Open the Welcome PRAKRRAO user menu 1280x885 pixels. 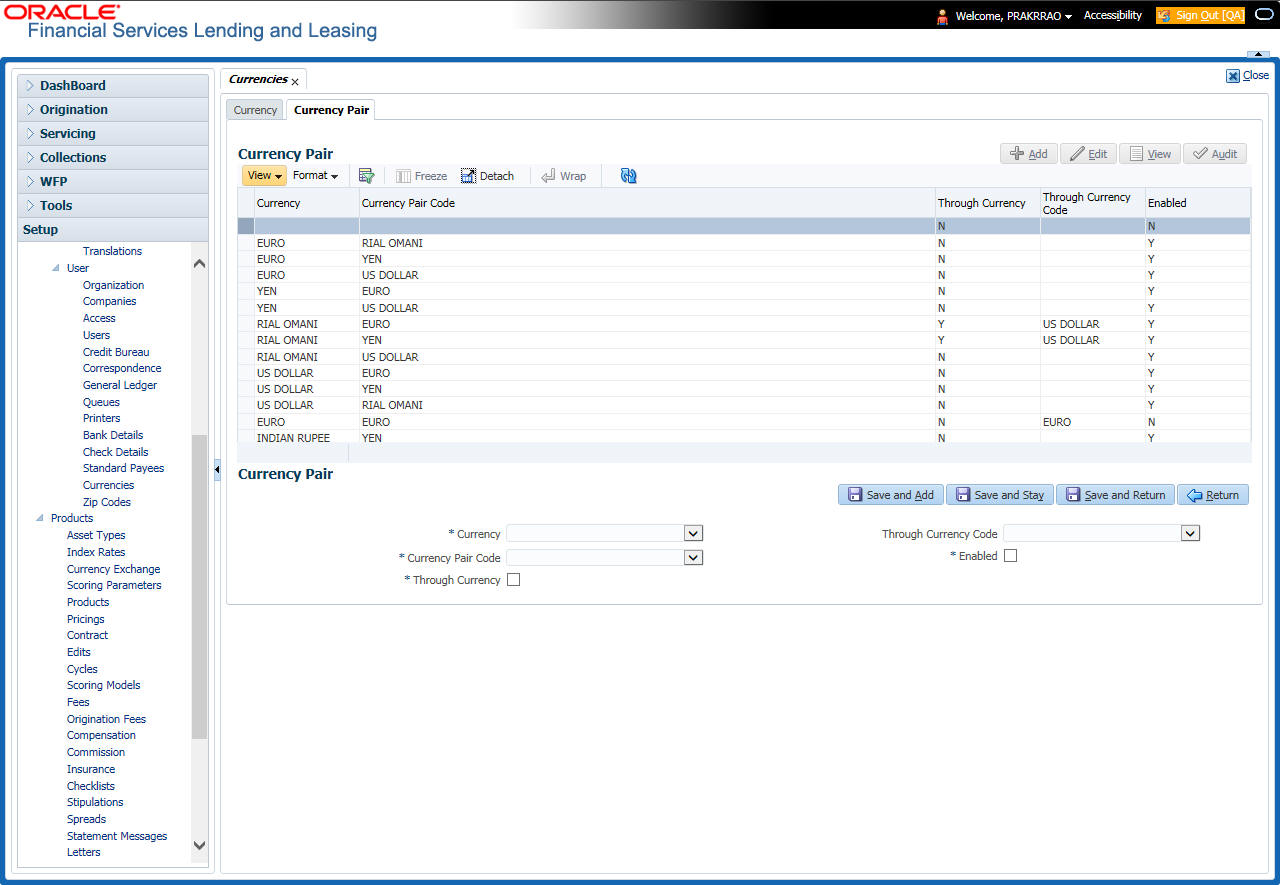tap(1013, 16)
